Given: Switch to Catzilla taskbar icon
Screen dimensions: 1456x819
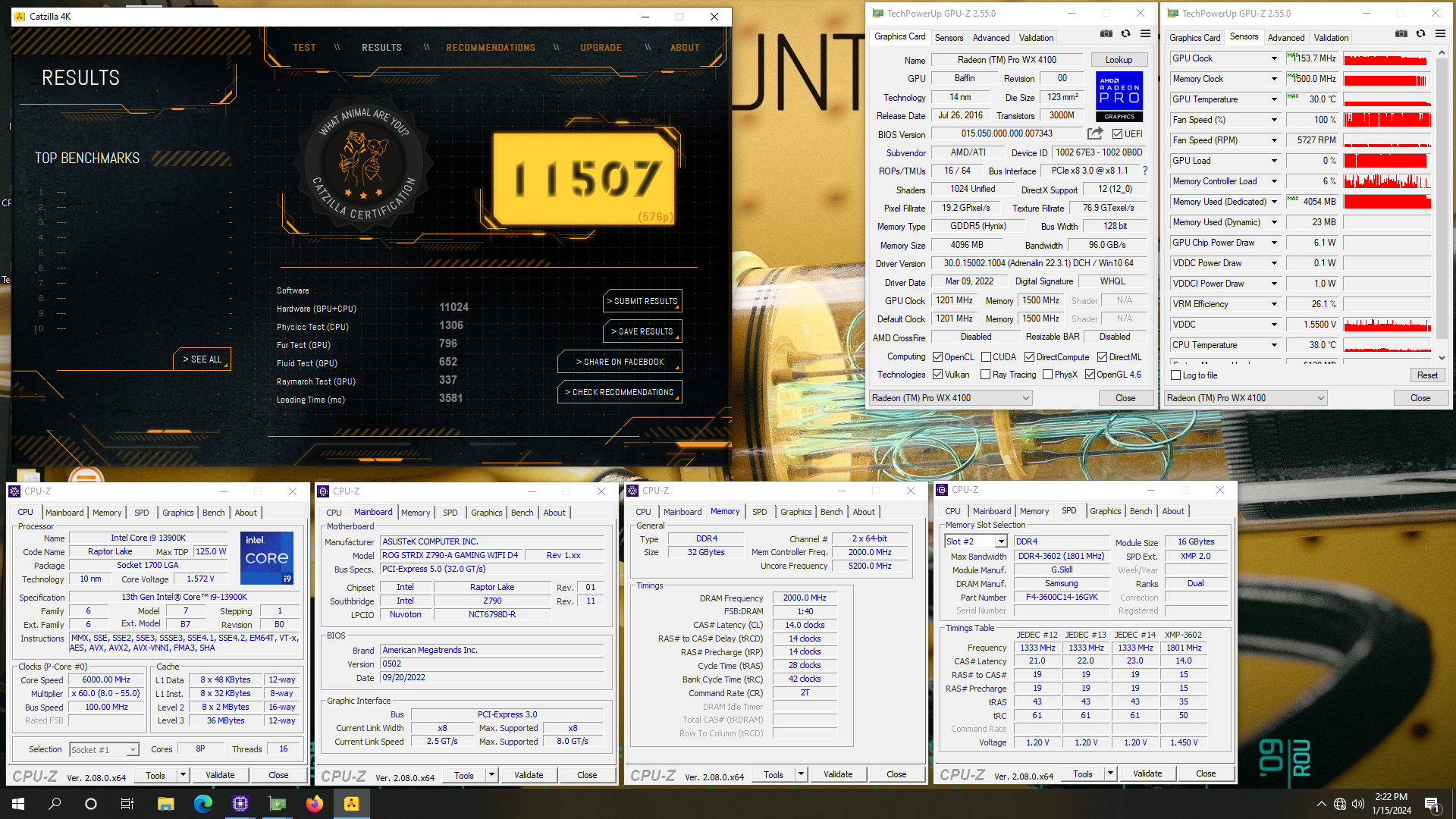Looking at the screenshot, I should (351, 804).
